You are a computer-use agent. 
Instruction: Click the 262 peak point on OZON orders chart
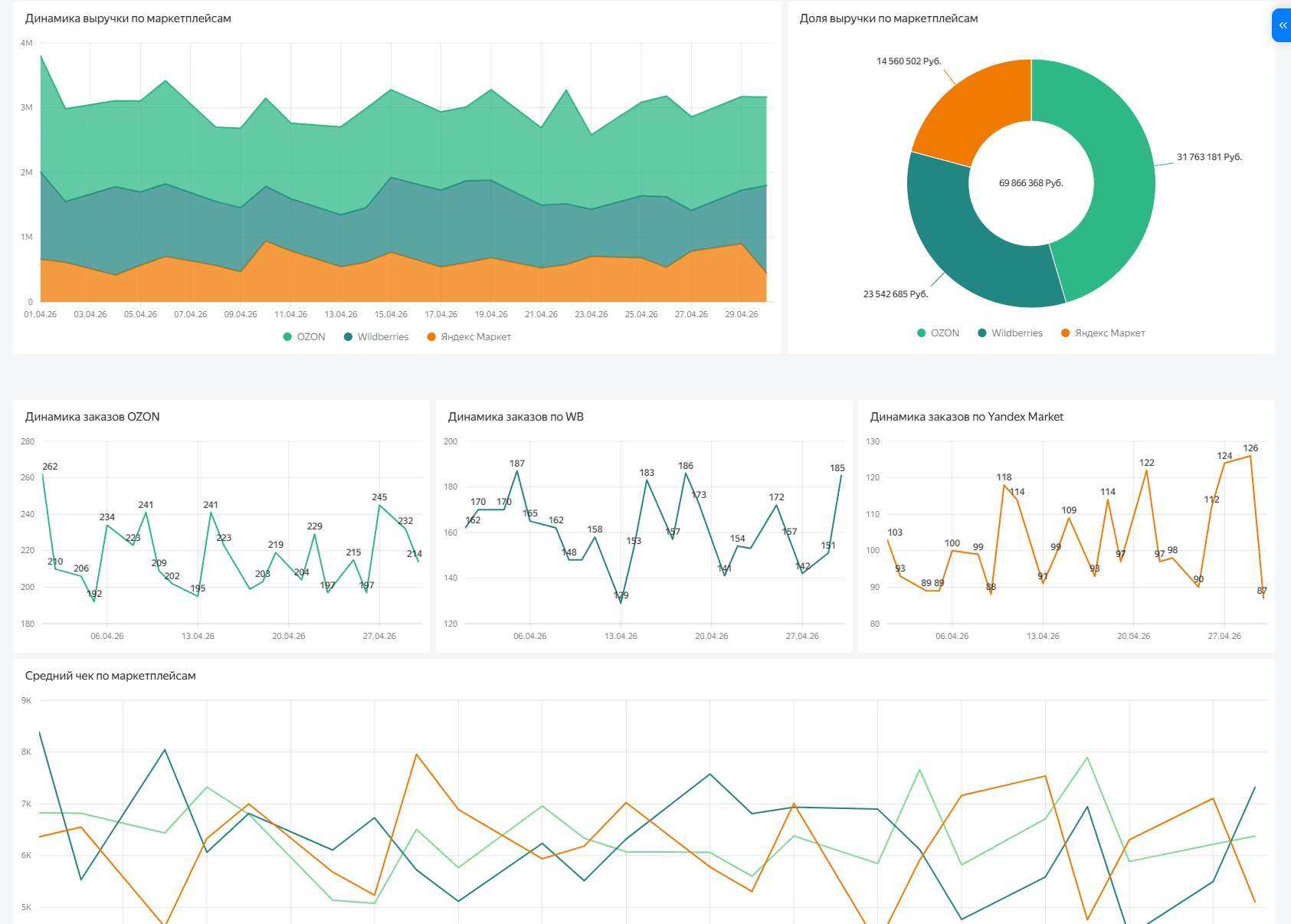coord(43,475)
